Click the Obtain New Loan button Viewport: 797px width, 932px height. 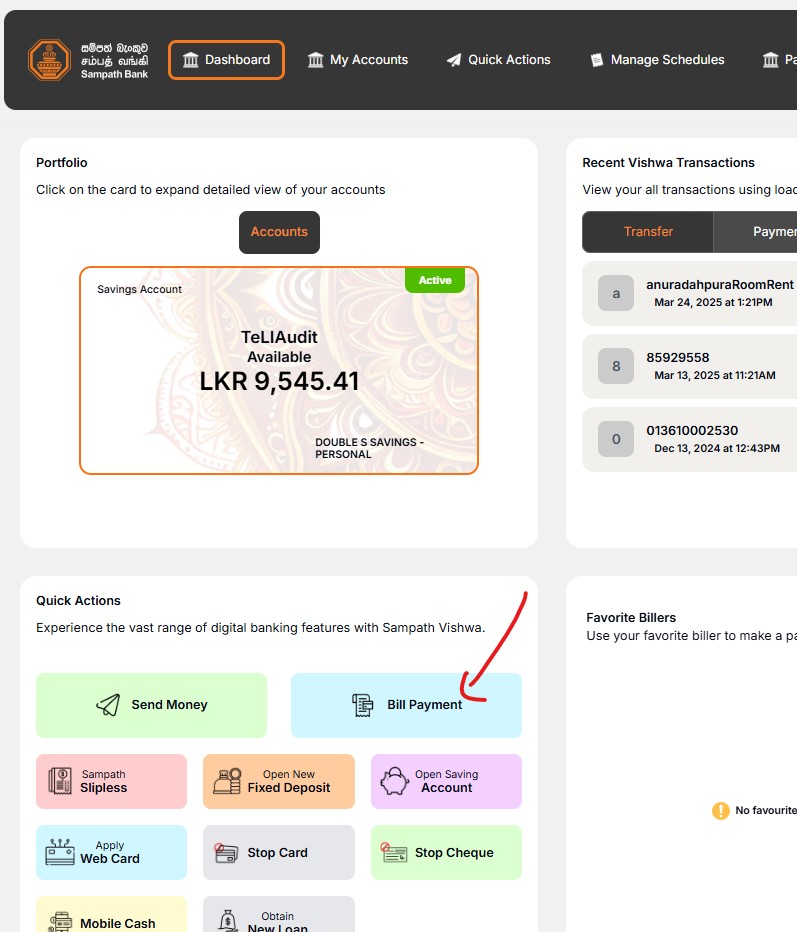tap(278, 918)
